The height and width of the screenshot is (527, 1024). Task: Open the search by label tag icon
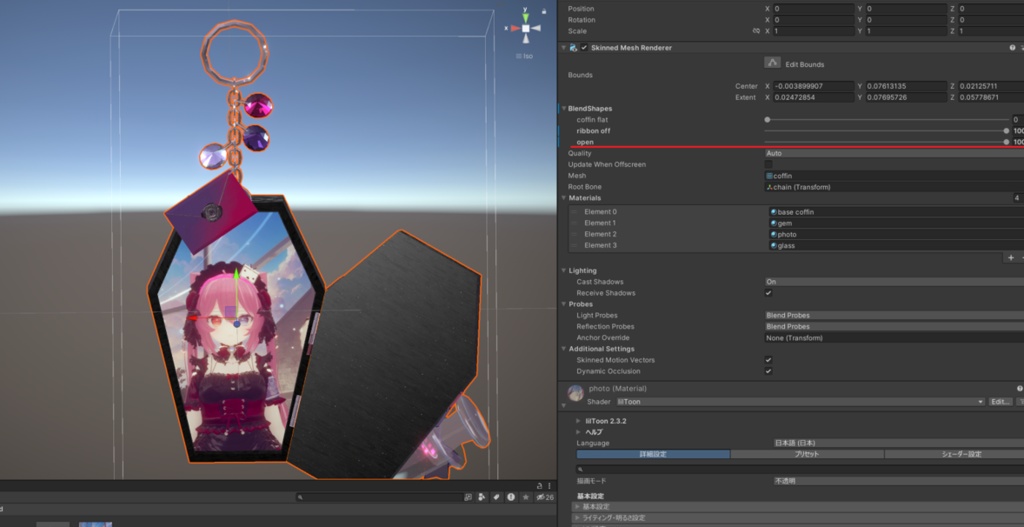496,497
